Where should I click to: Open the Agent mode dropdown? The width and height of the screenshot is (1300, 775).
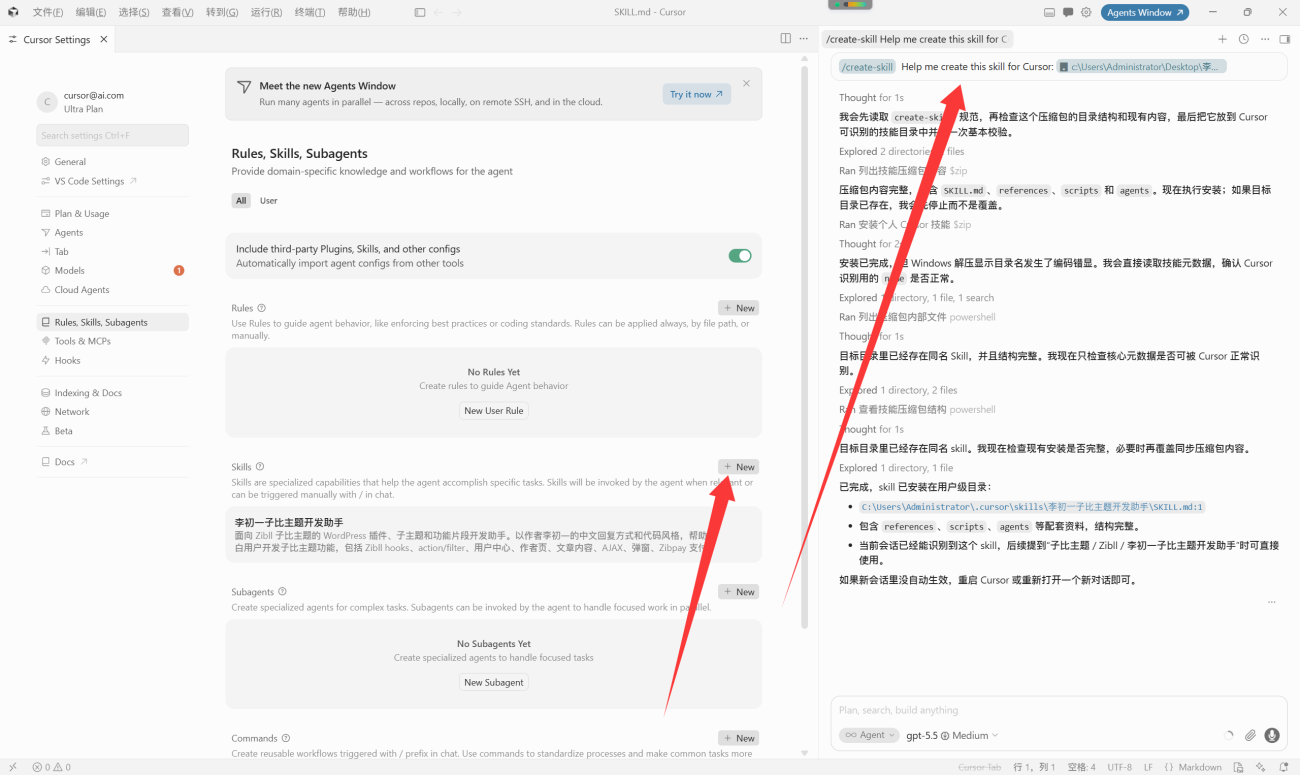tap(868, 735)
